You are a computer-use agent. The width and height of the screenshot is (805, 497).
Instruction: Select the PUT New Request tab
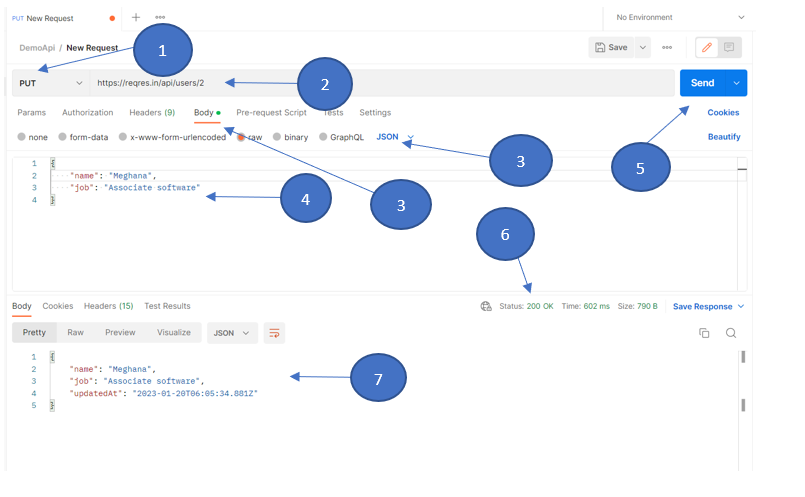point(62,18)
